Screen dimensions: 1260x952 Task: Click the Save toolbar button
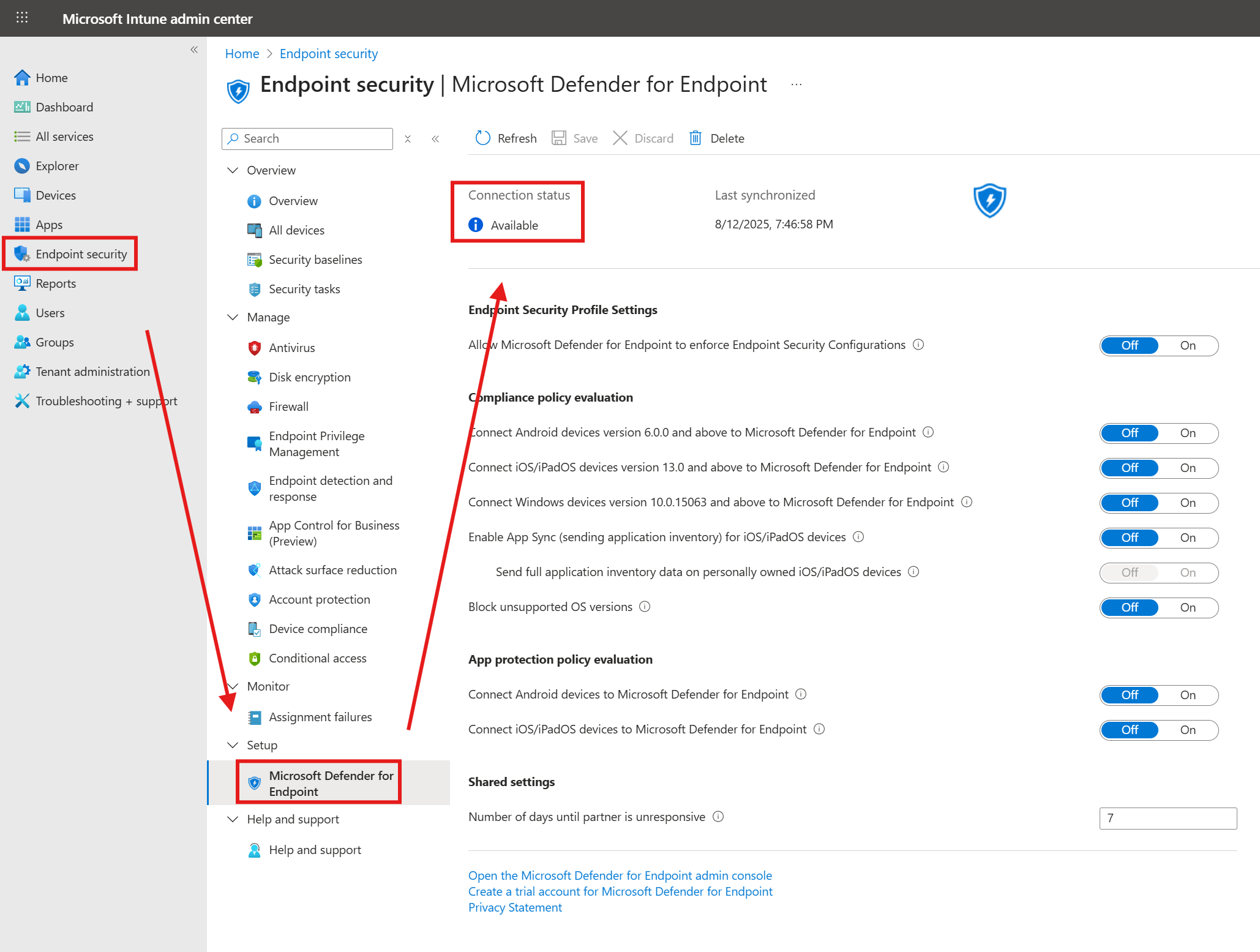[574, 138]
